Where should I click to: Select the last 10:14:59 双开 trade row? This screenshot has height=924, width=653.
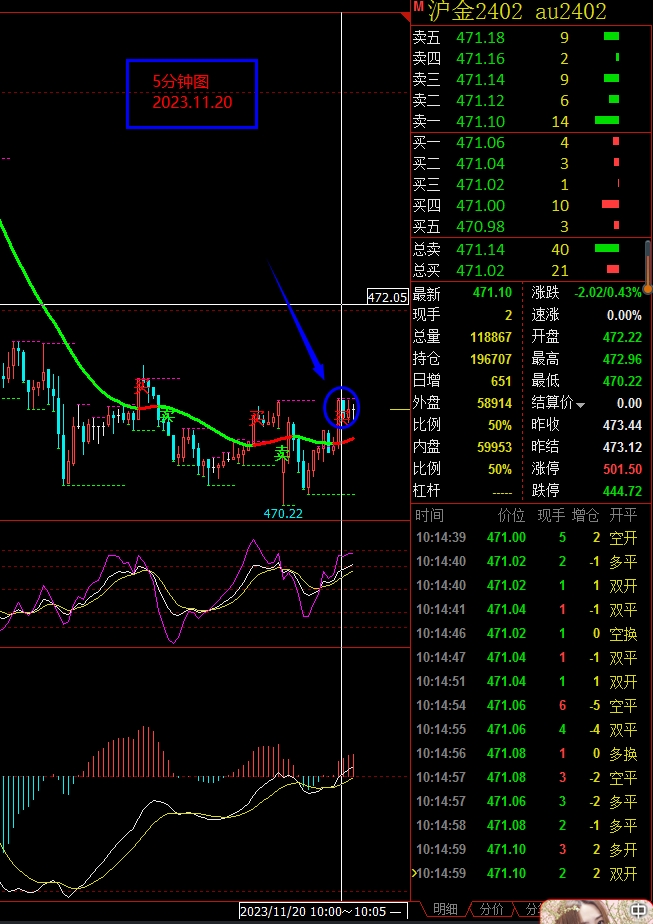tap(527, 873)
